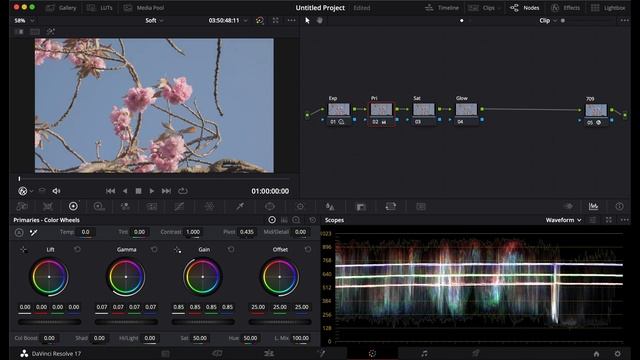Open the Tracker palette
The height and width of the screenshot is (360, 640).
(300, 207)
